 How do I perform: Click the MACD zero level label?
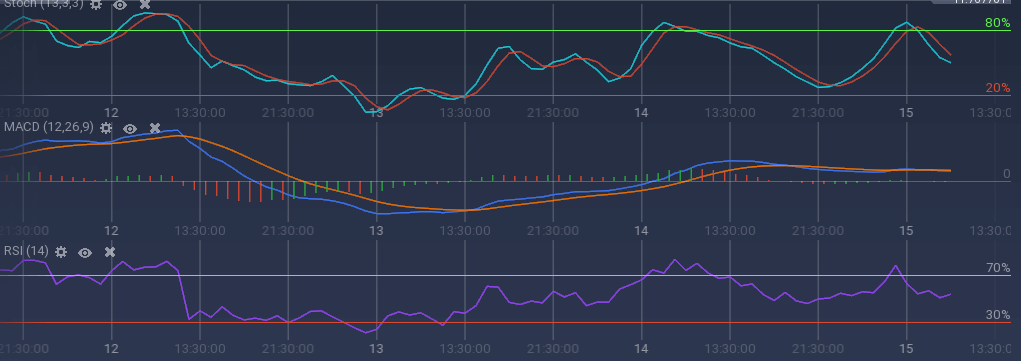[x=1007, y=173]
